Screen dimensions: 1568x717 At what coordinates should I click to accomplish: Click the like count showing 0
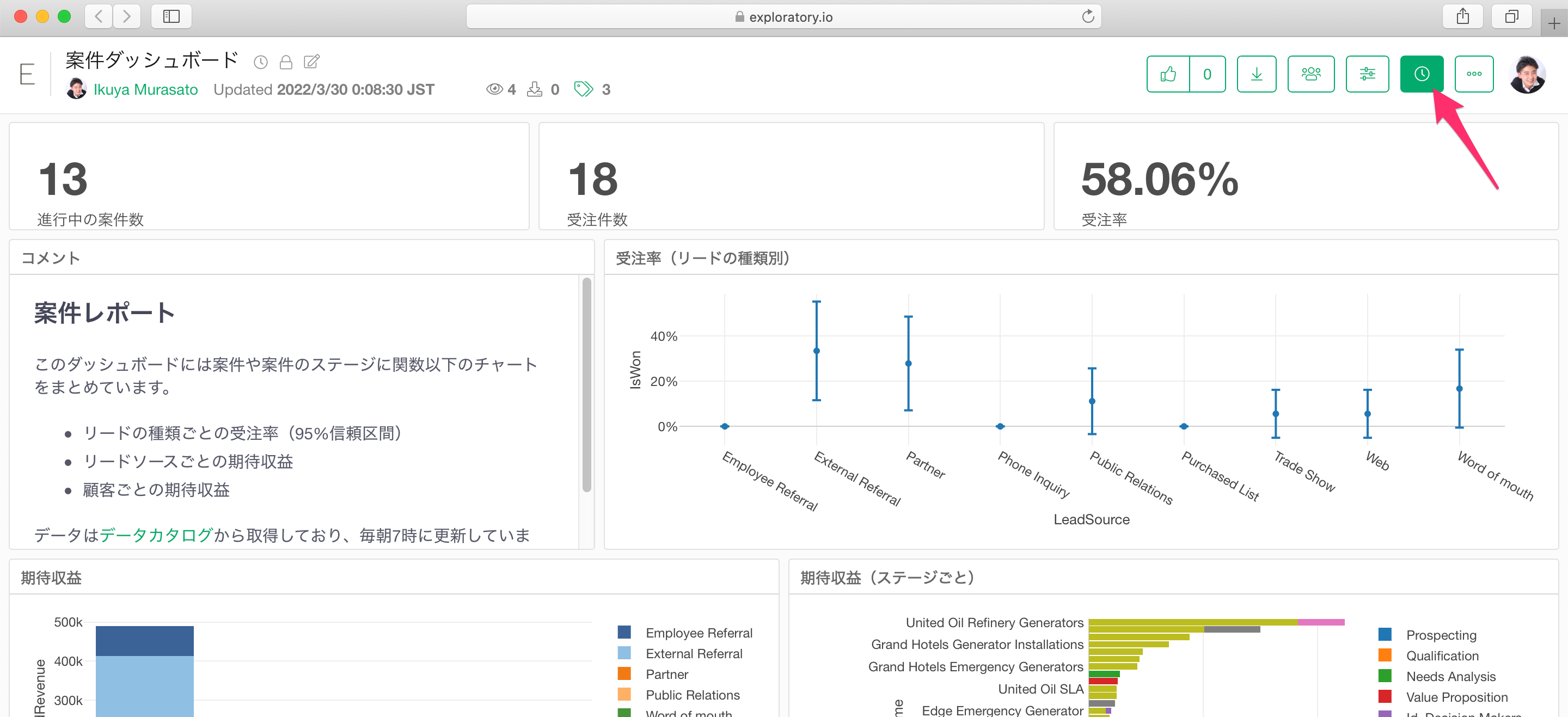pyautogui.click(x=1207, y=74)
